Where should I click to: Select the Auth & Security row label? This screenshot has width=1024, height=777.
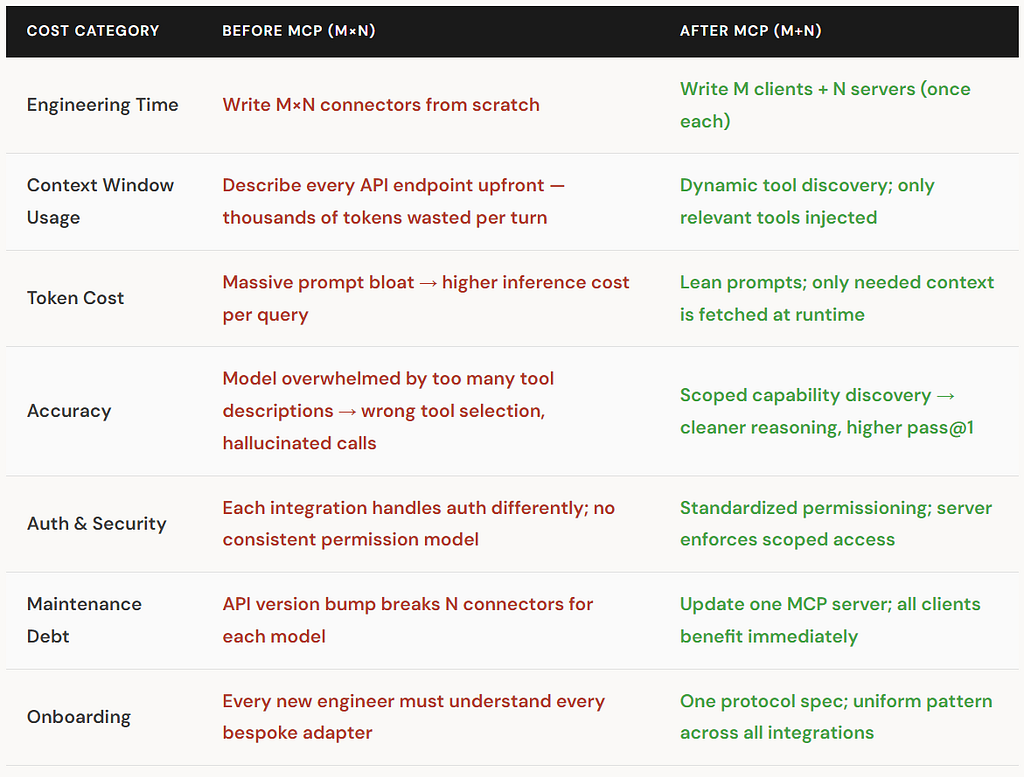point(97,524)
